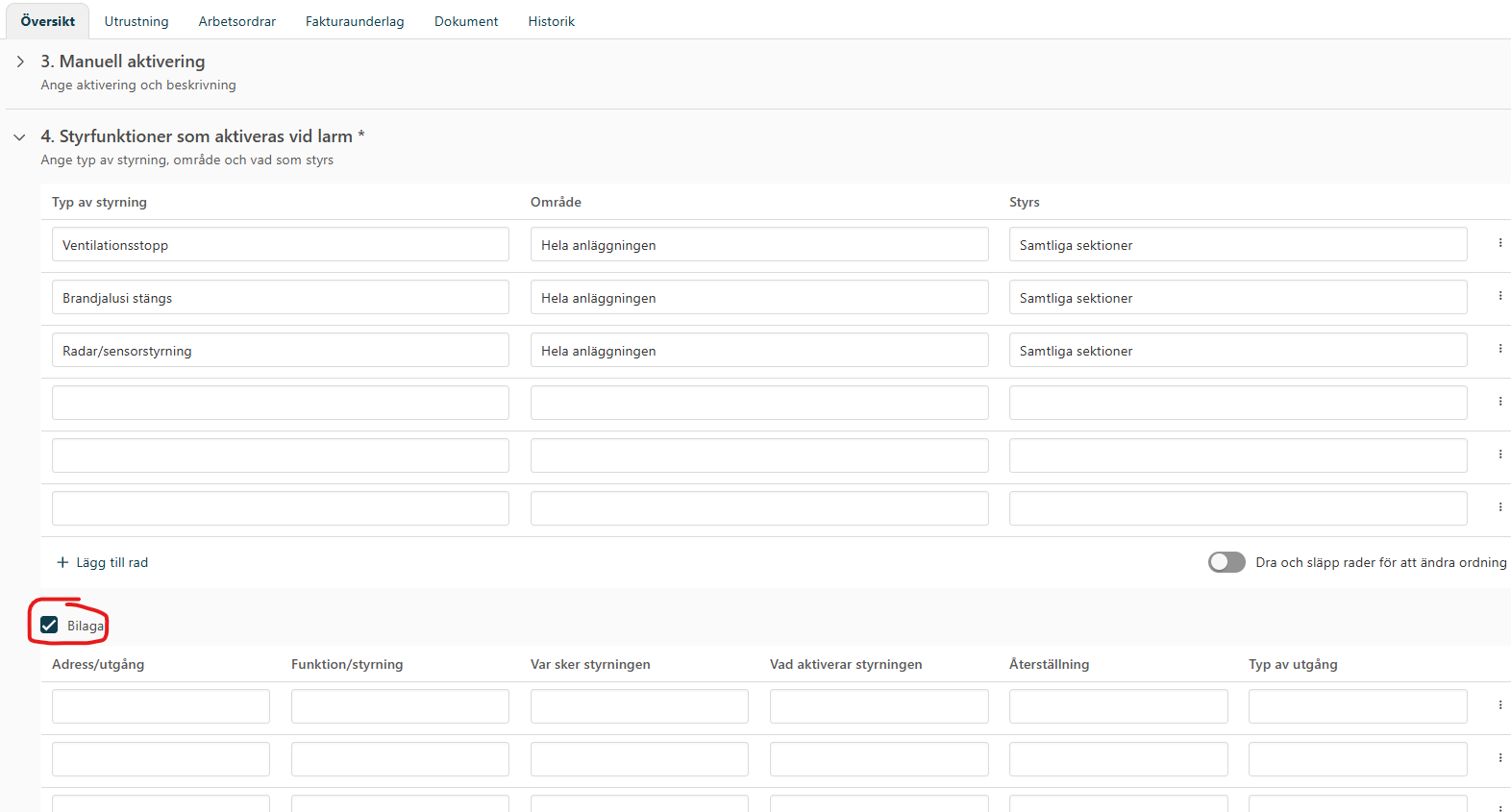This screenshot has height=812, width=1511.
Task: Uncheck the Bilaga checkbox
Action: tap(50, 626)
